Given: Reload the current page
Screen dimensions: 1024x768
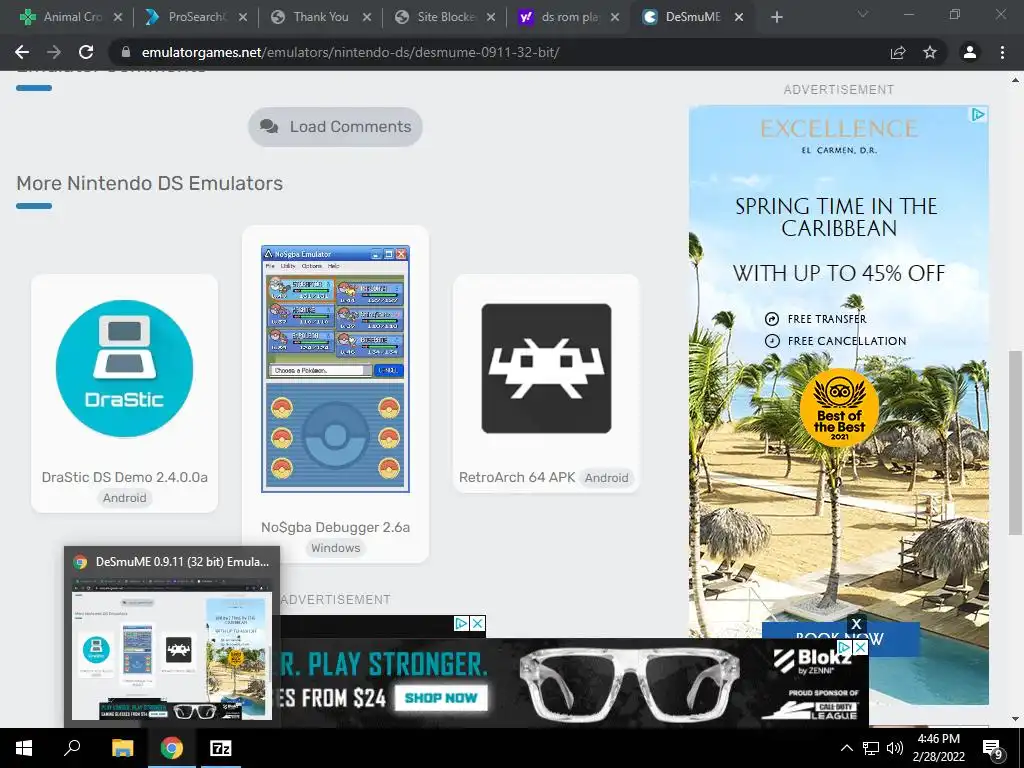Looking at the screenshot, I should tap(86, 52).
